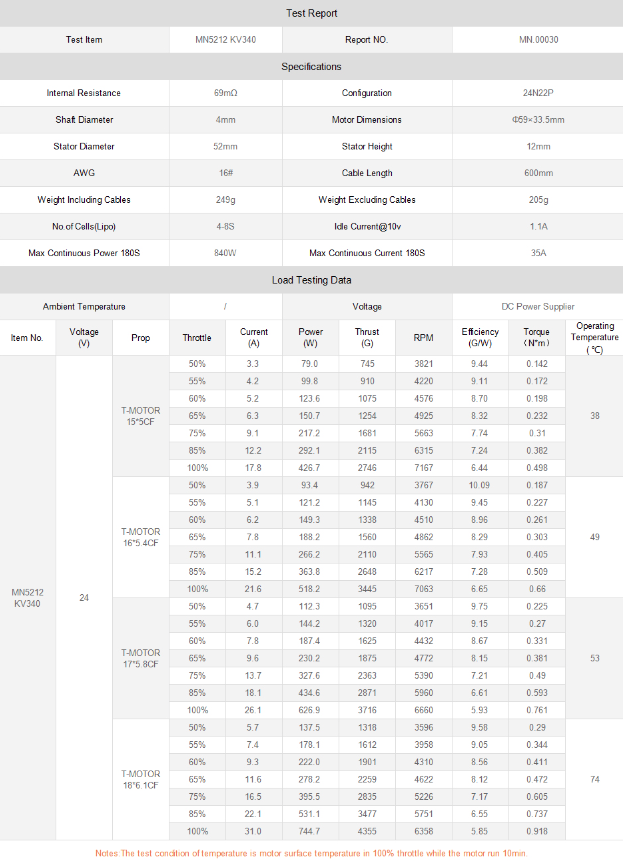Select the thrust value '1318'
Viewport: 623px width, 866px height.
click(367, 727)
